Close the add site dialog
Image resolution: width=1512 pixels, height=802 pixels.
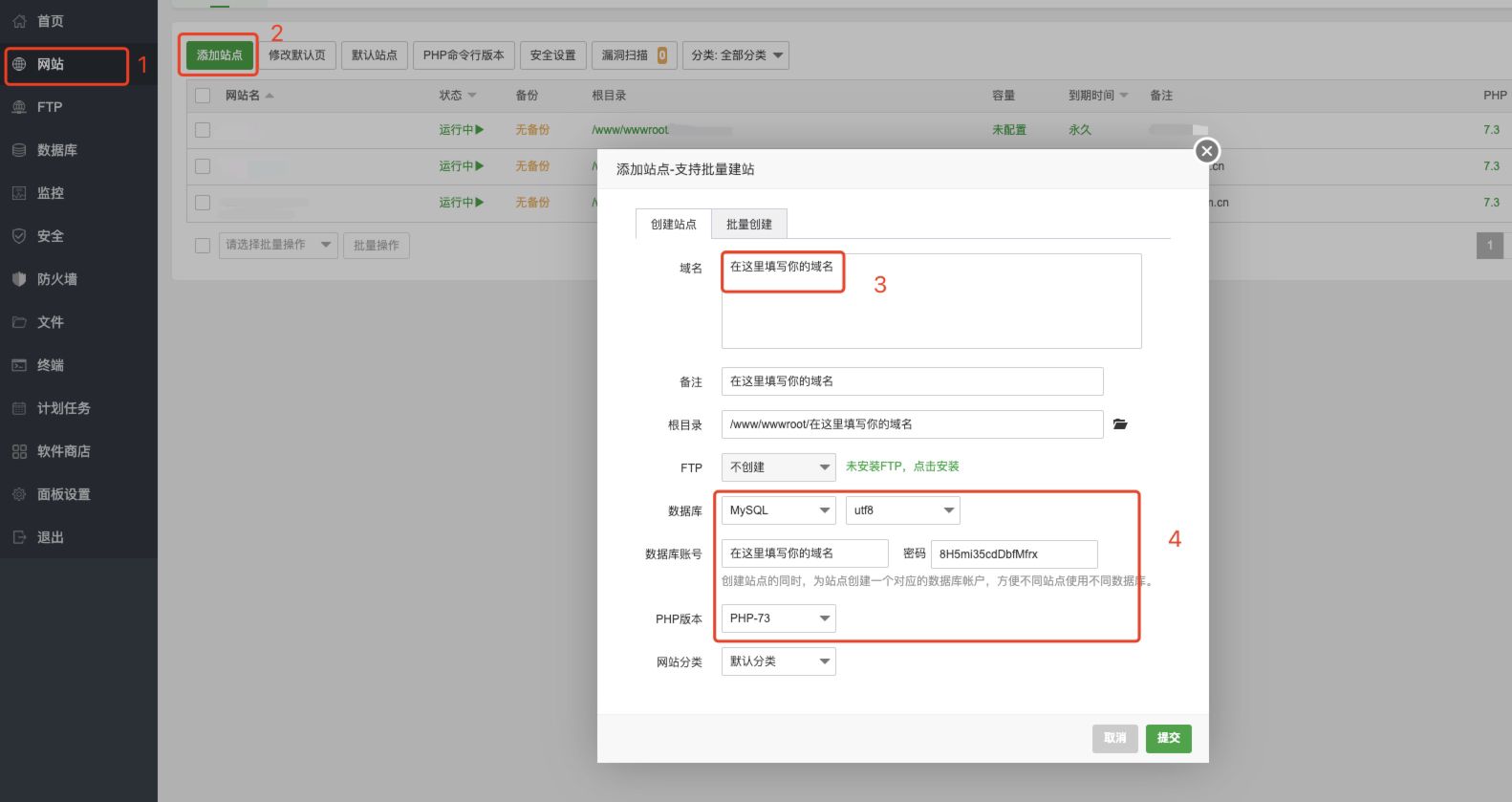point(1207,151)
